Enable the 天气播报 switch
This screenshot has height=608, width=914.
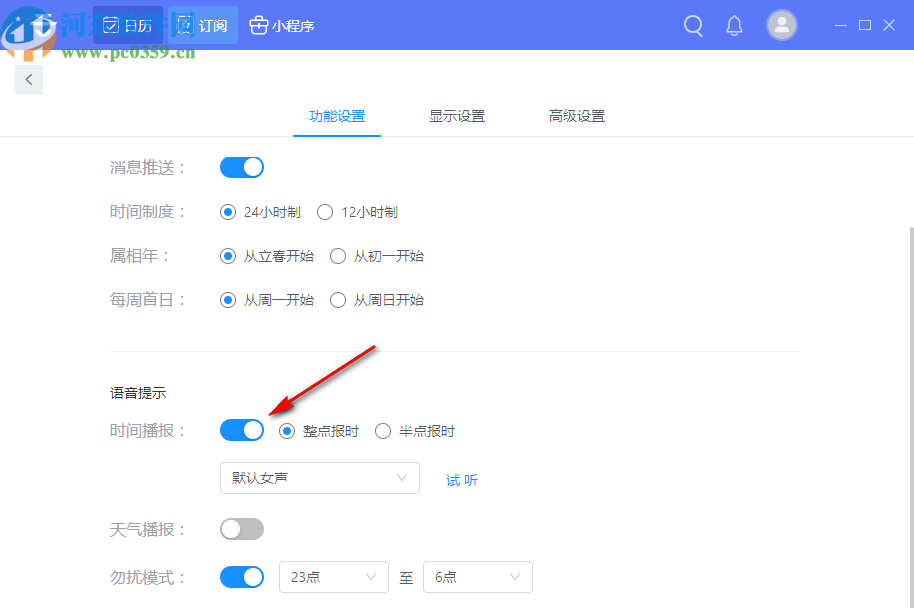coord(242,529)
